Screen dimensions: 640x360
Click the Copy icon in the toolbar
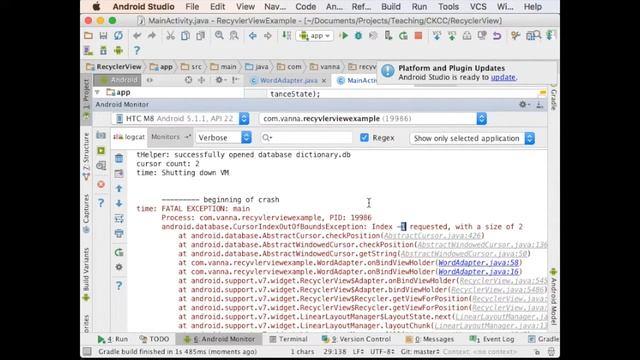pos(185,36)
